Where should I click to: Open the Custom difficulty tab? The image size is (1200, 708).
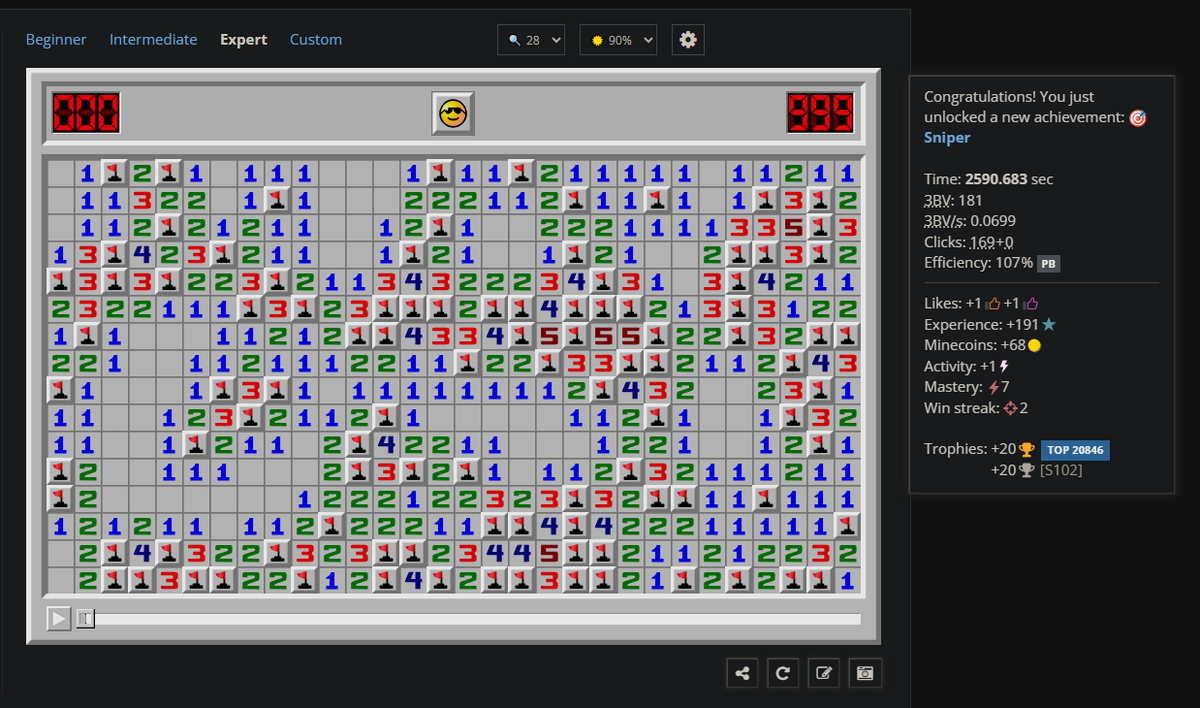pos(316,39)
